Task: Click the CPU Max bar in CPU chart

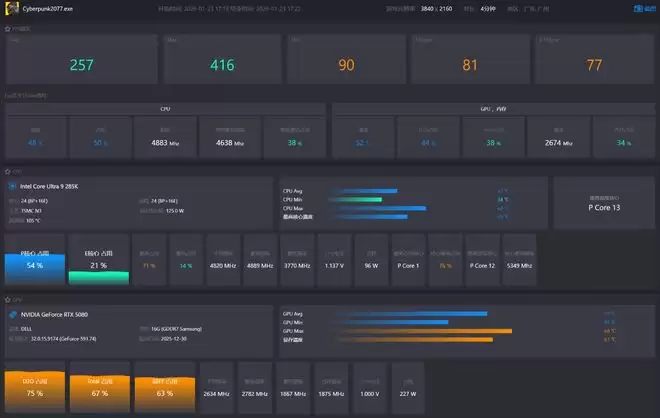Action: click(x=368, y=208)
